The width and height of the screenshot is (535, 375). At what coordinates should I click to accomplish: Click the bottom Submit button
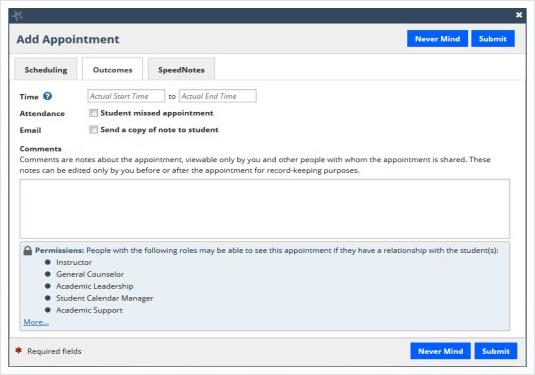496,351
